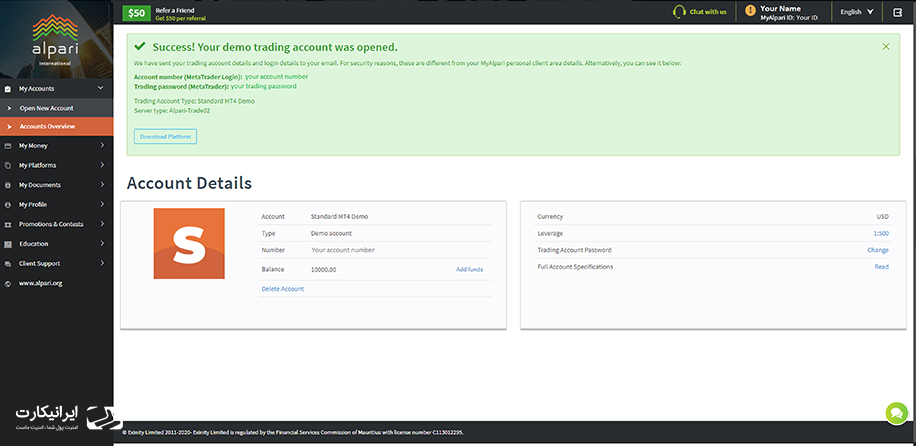Expand the My Documents submenu arrow

102,185
